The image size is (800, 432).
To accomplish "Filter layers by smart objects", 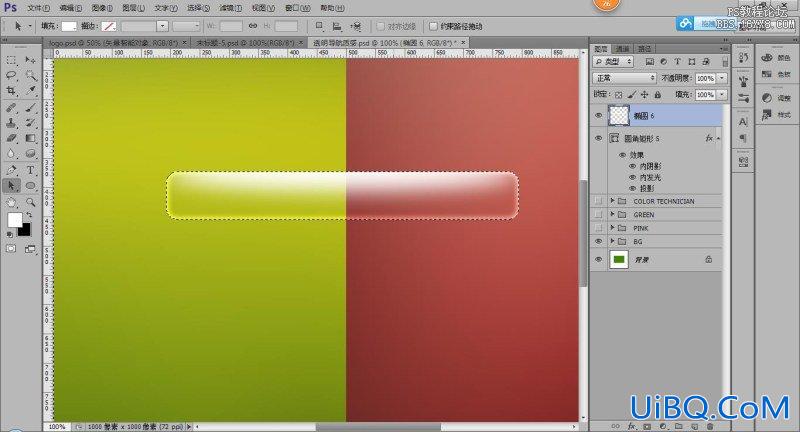I will tap(706, 61).
